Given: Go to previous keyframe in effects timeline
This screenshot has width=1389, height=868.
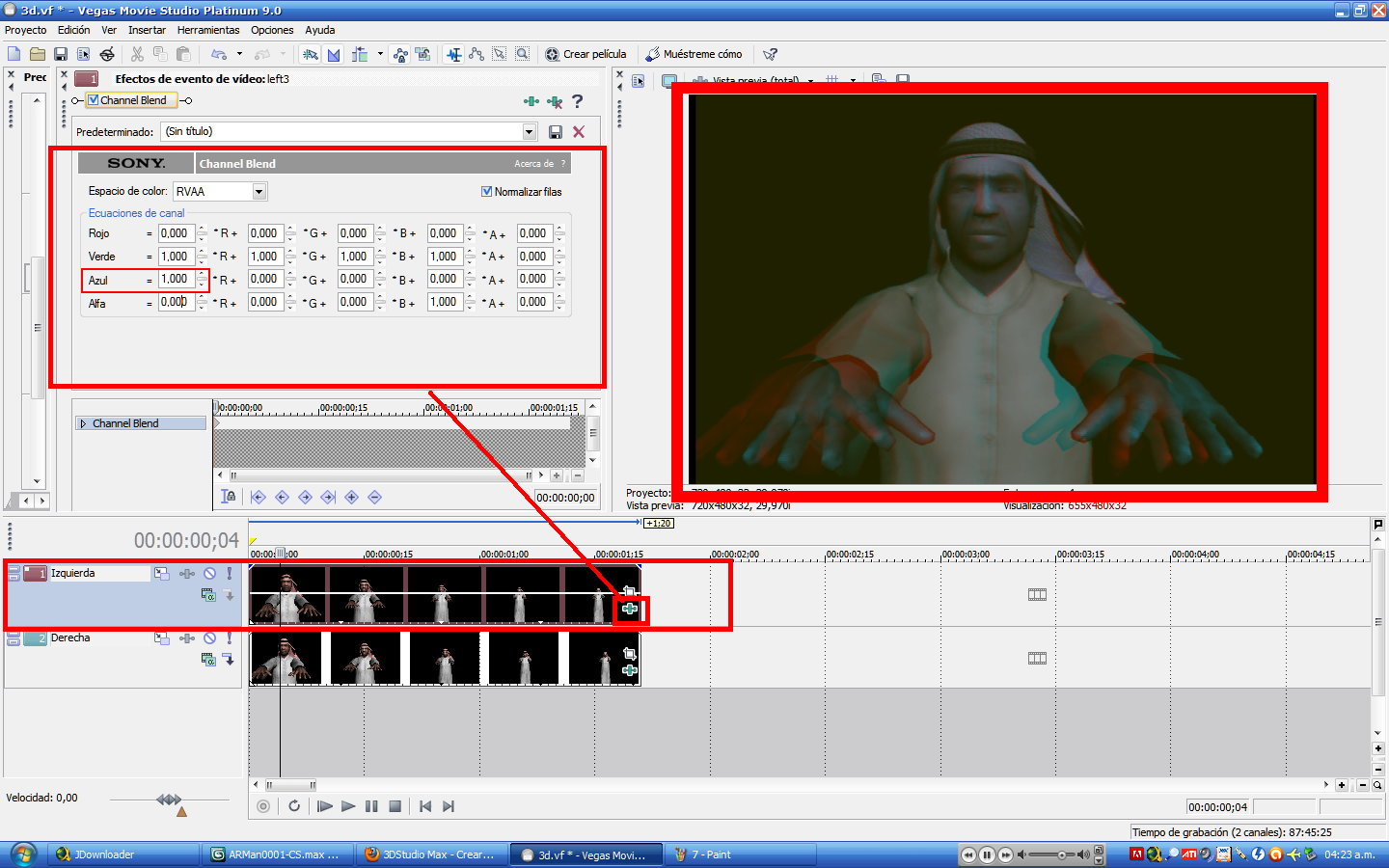Looking at the screenshot, I should pos(282,497).
